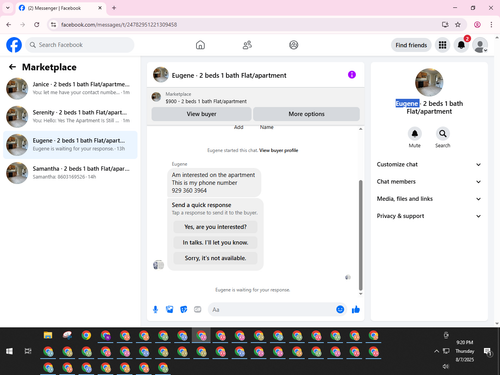This screenshot has height=375, width=500.
Task: Open the Chrome profile avatar icon
Action: coord(477,24)
